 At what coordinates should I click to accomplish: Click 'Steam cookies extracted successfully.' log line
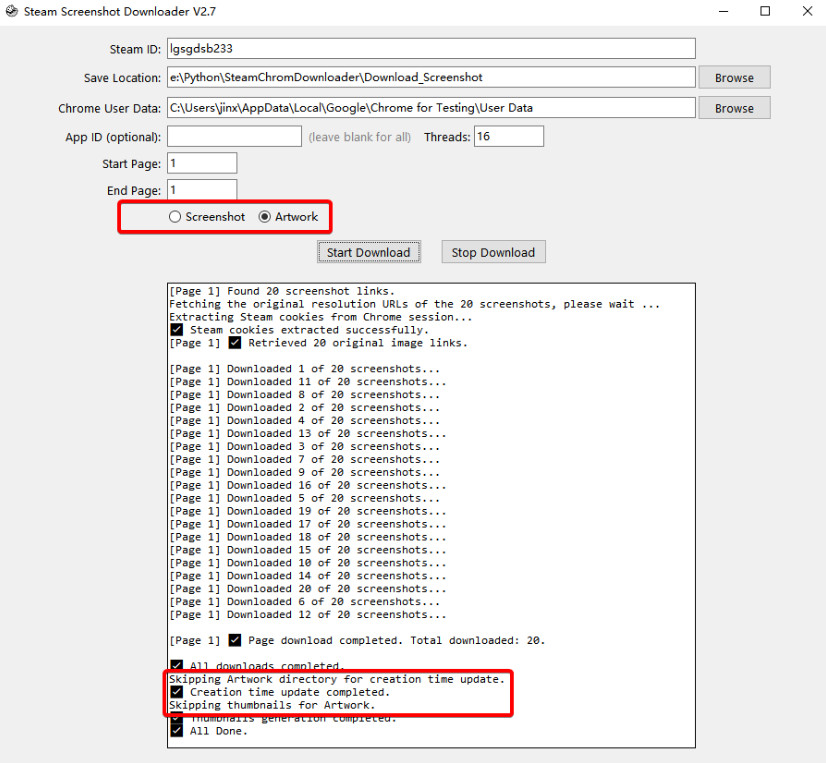(300, 330)
